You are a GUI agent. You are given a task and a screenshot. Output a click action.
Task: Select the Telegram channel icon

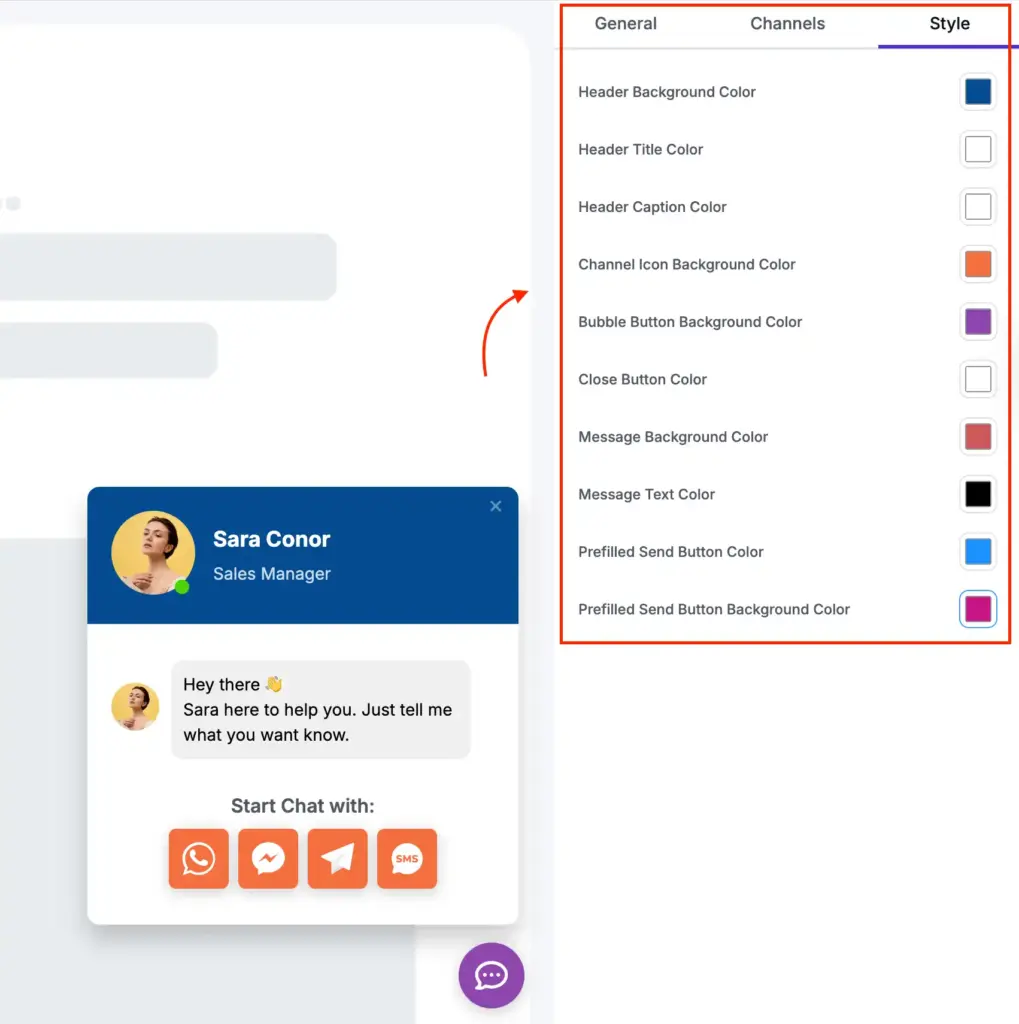click(337, 858)
